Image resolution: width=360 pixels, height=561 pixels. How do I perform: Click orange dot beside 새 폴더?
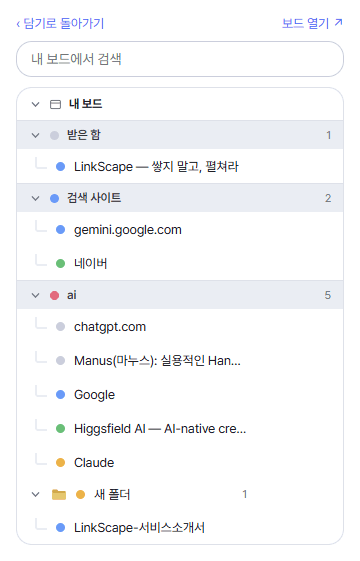81,495
